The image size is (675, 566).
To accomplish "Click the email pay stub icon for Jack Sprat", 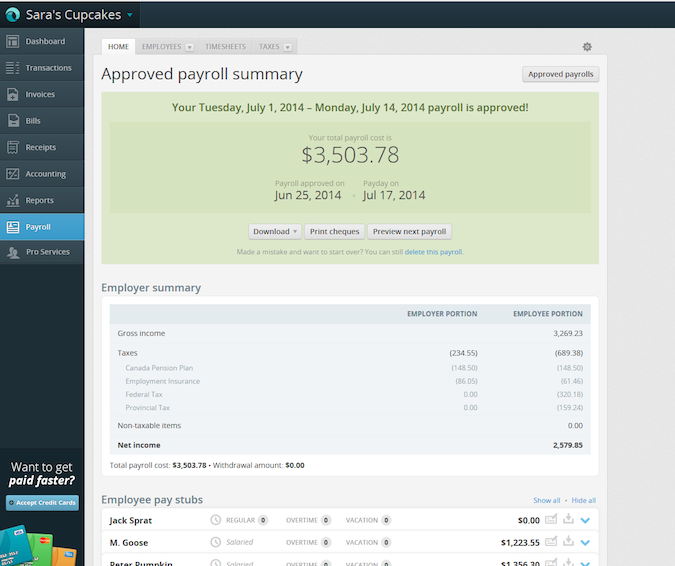I will coord(550,519).
